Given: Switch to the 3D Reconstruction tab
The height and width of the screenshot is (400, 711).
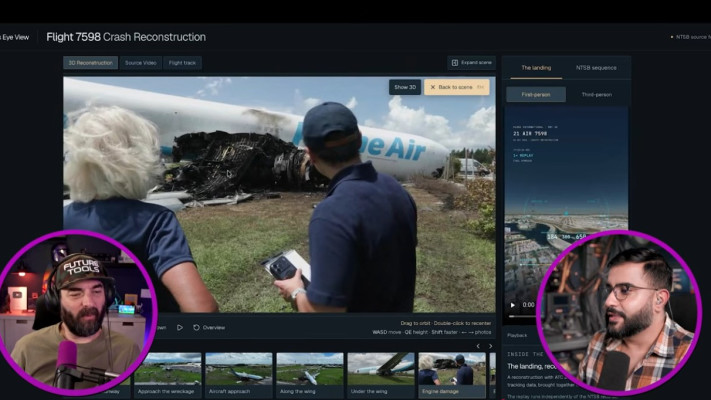Looking at the screenshot, I should (x=91, y=63).
